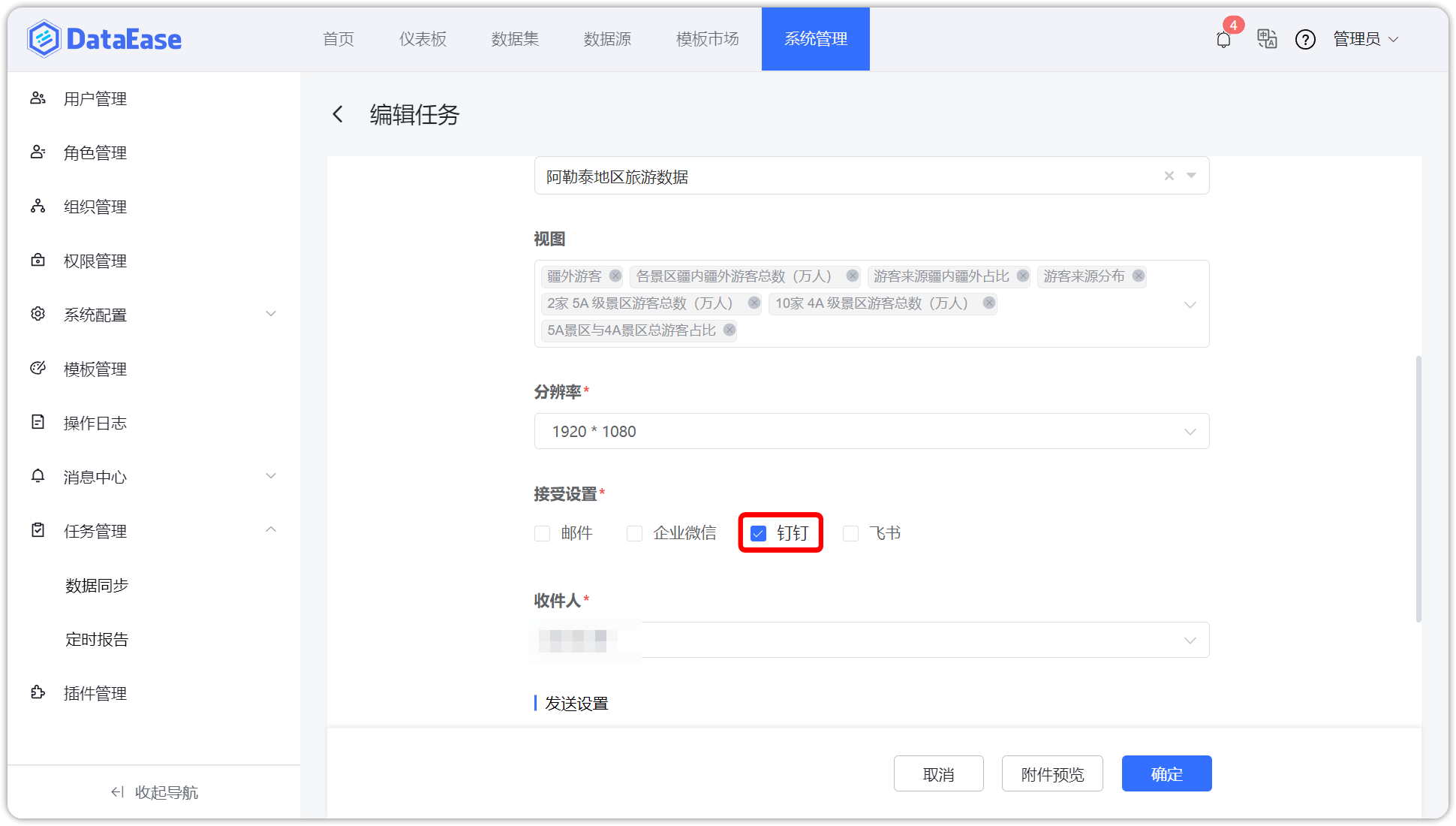Collapse the 任务管理 sidebar section

tap(272, 529)
